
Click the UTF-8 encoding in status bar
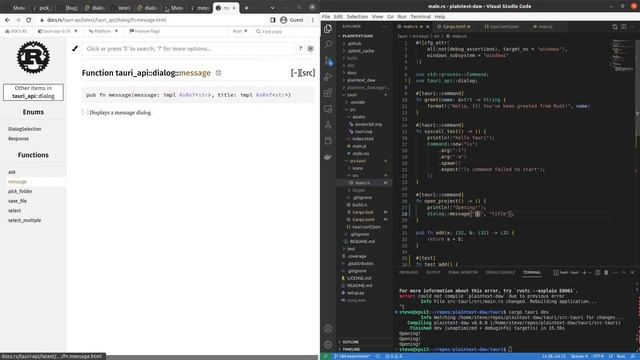(x=598, y=356)
